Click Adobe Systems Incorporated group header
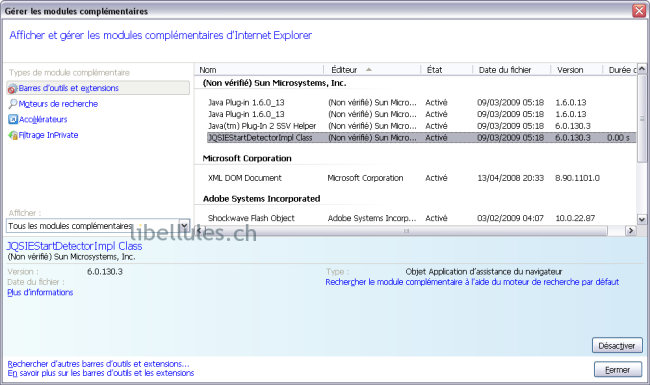The height and width of the screenshot is (385, 650). (262, 199)
